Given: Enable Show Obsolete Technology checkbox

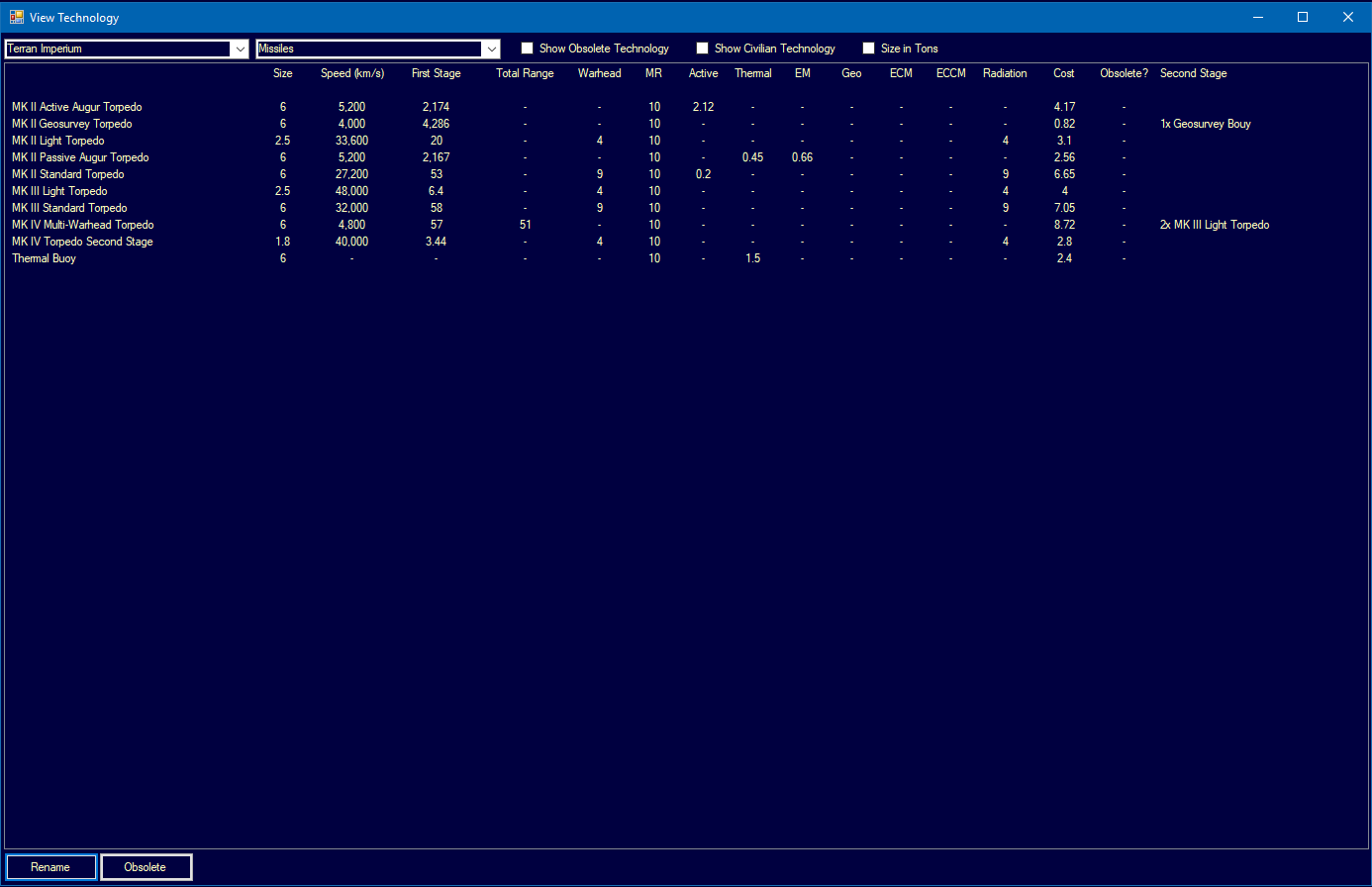Looking at the screenshot, I should click(x=528, y=49).
